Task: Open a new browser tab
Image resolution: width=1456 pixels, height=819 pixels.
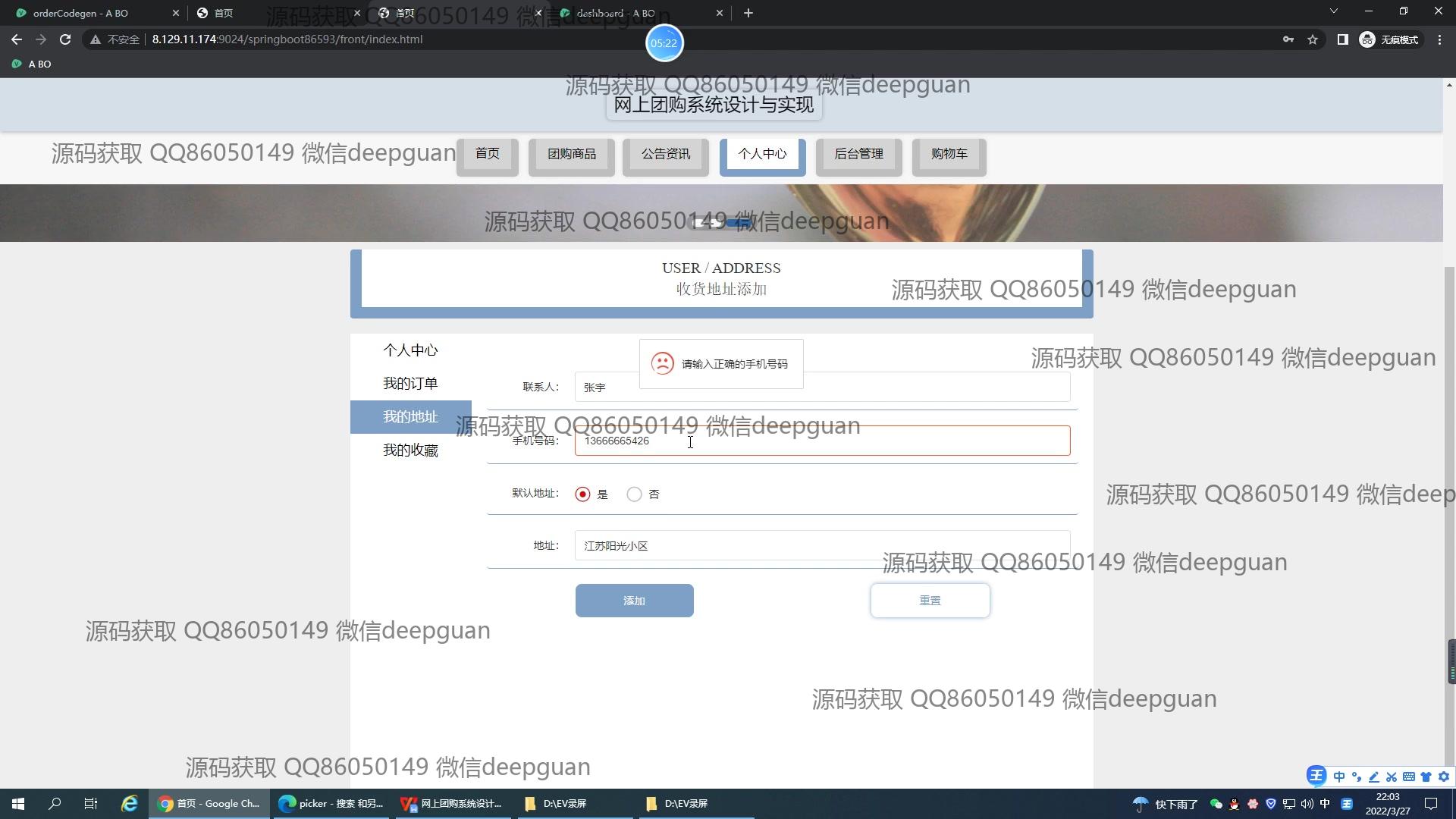Action: (x=748, y=13)
